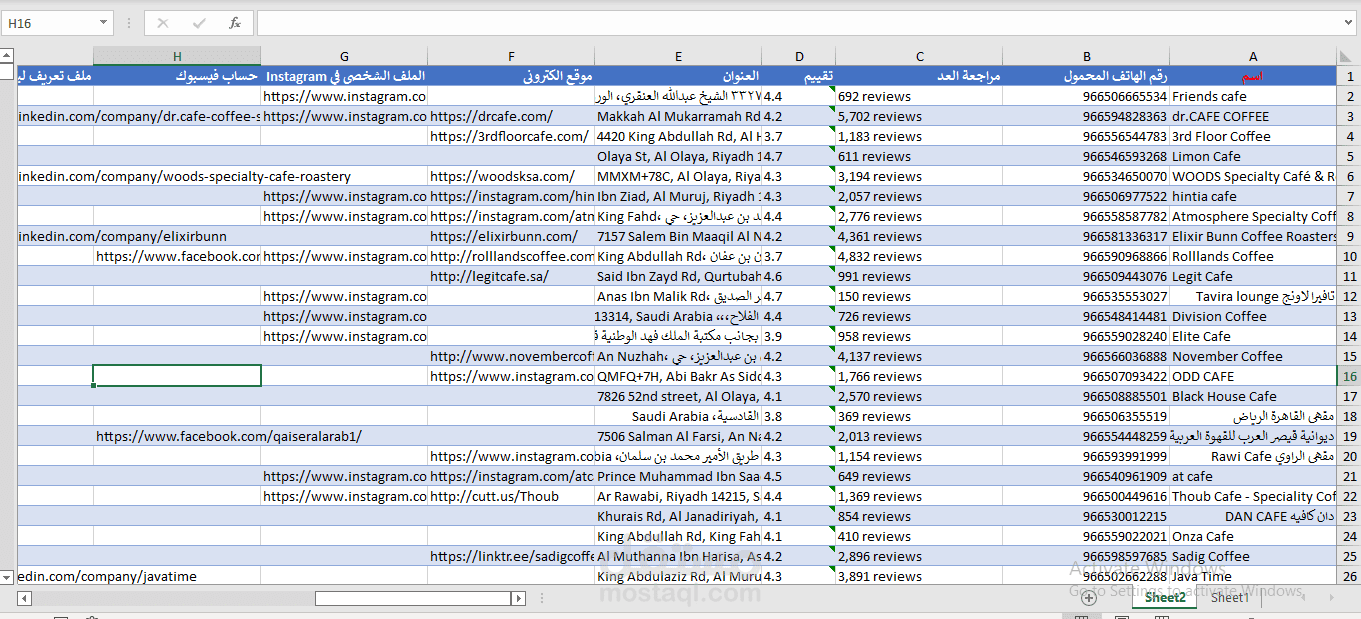
Task: Click the 'November Coffee' cell
Action: pyautogui.click(x=1253, y=356)
